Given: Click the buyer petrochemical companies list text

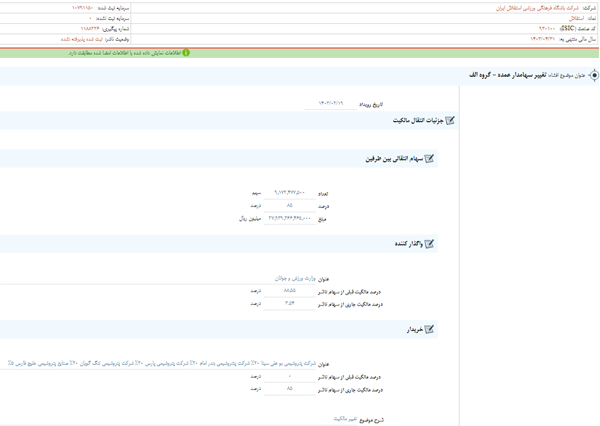Looking at the screenshot, I should point(160,364).
